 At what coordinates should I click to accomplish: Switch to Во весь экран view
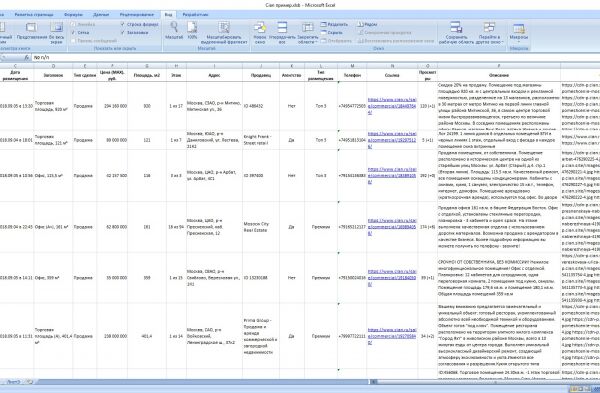56,33
